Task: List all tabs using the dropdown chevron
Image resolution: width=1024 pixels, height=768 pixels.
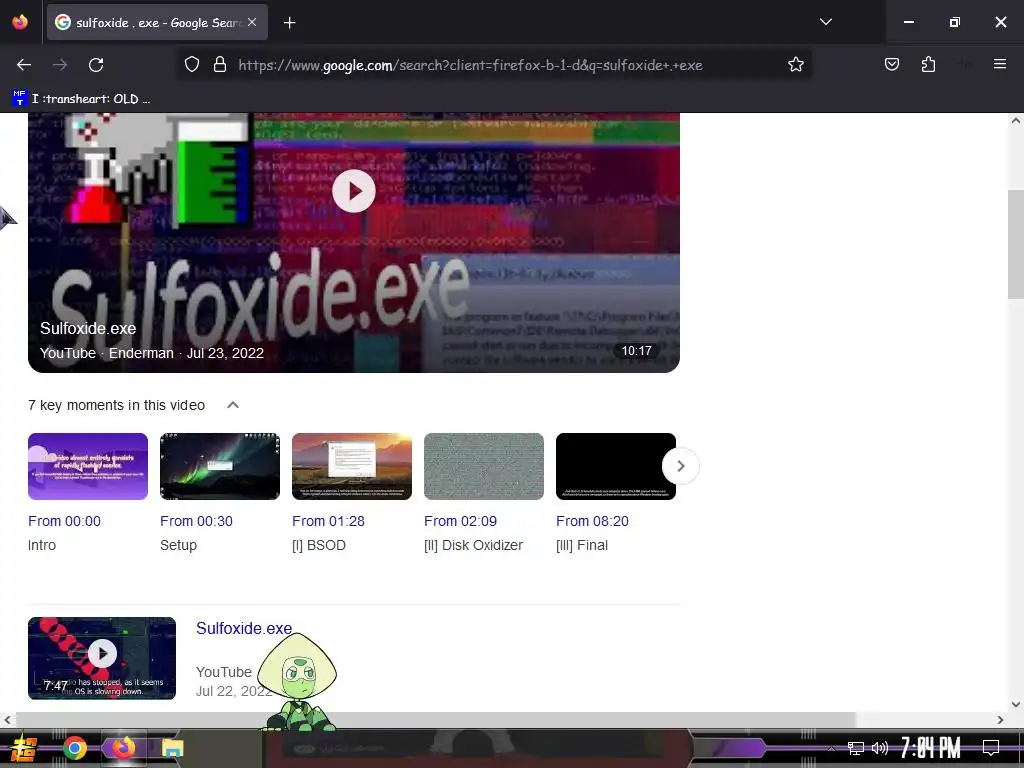Action: pos(826,22)
